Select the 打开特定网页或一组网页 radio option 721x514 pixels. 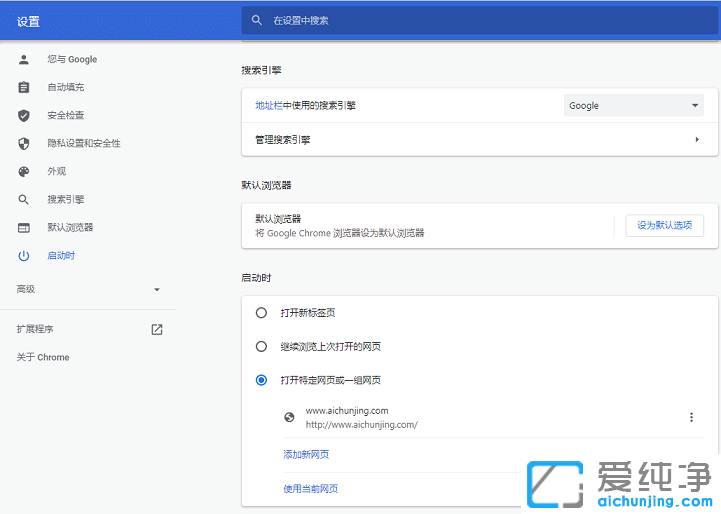(x=261, y=380)
